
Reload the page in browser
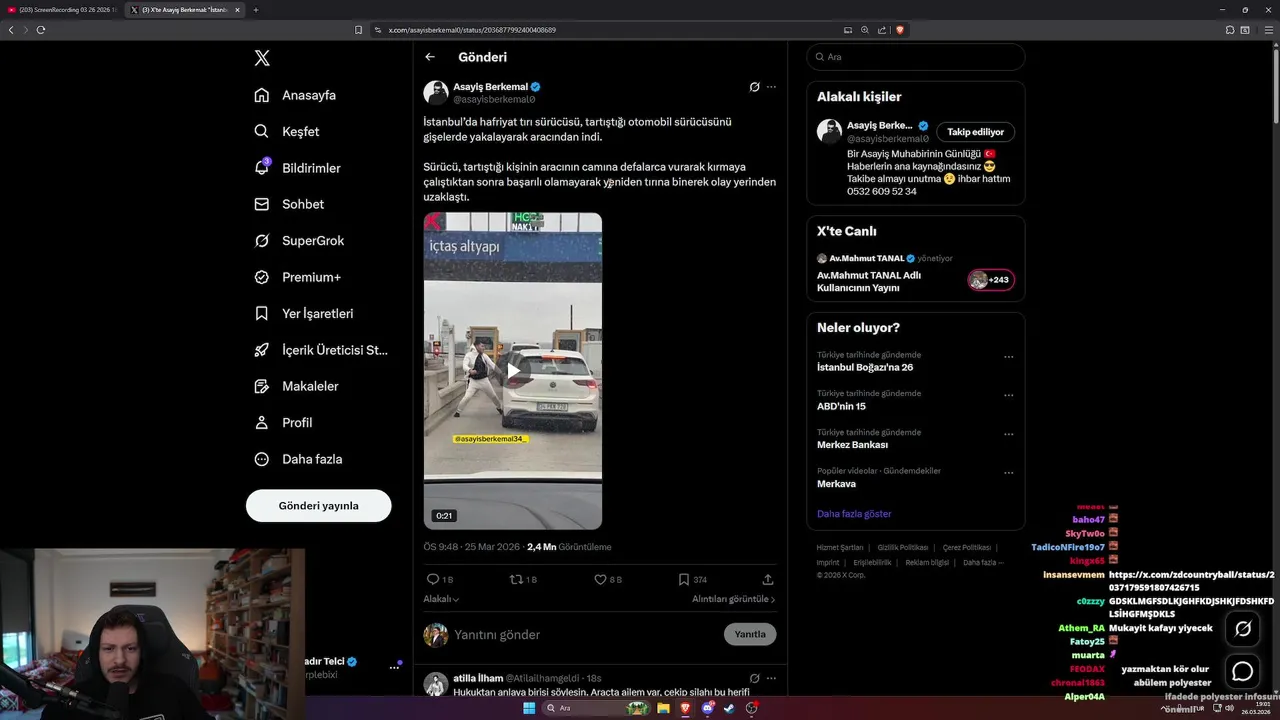(x=41, y=30)
